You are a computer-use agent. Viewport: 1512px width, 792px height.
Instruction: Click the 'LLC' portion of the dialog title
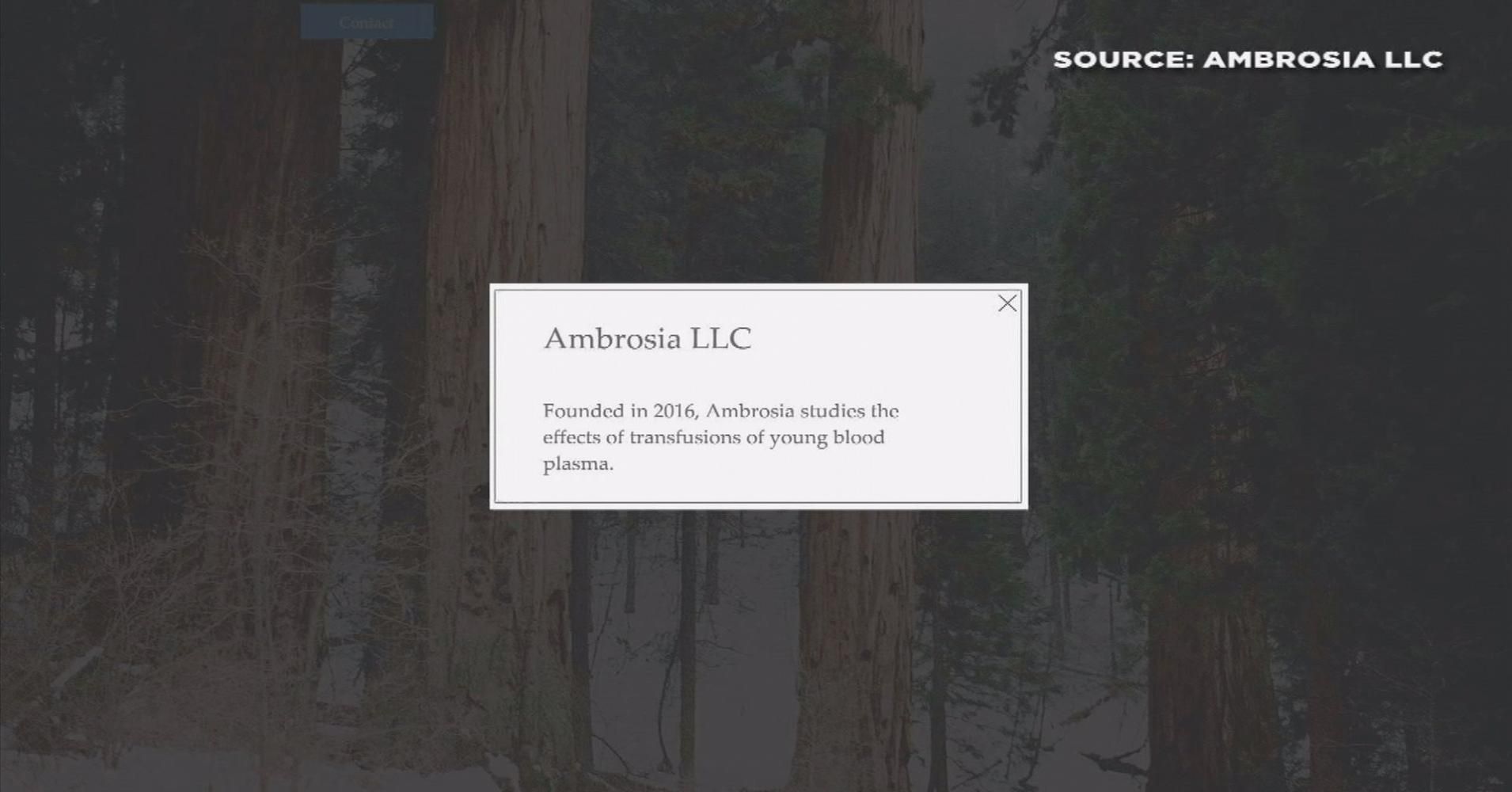tap(721, 338)
